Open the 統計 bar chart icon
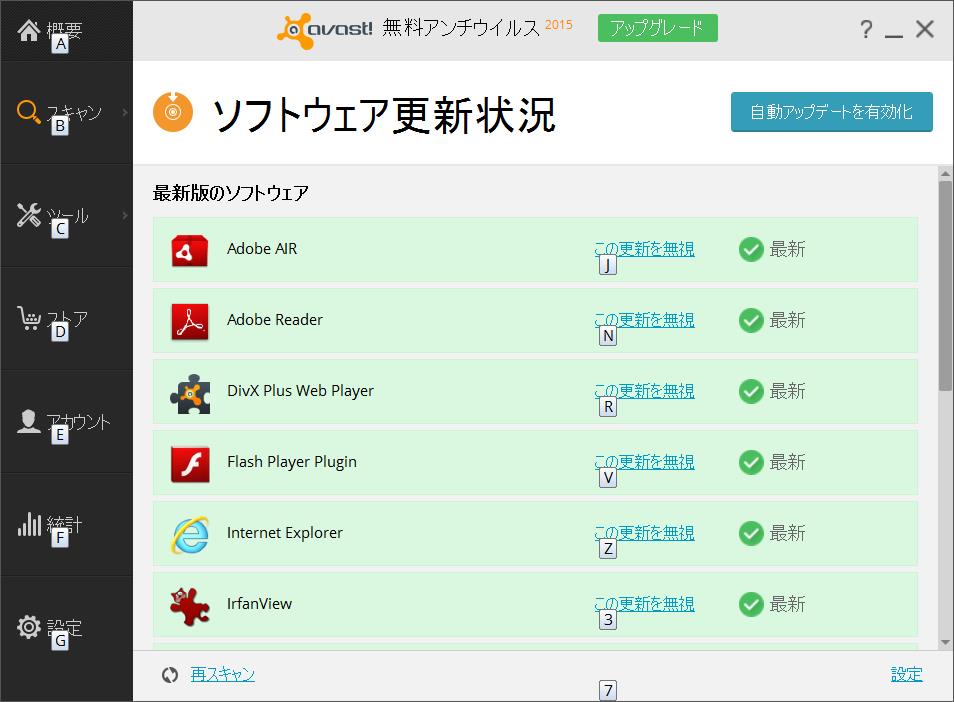Viewport: 954px width, 702px height. tap(29, 524)
